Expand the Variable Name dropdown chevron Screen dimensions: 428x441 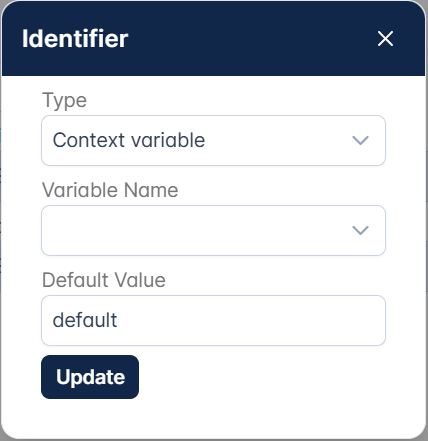click(x=360, y=230)
